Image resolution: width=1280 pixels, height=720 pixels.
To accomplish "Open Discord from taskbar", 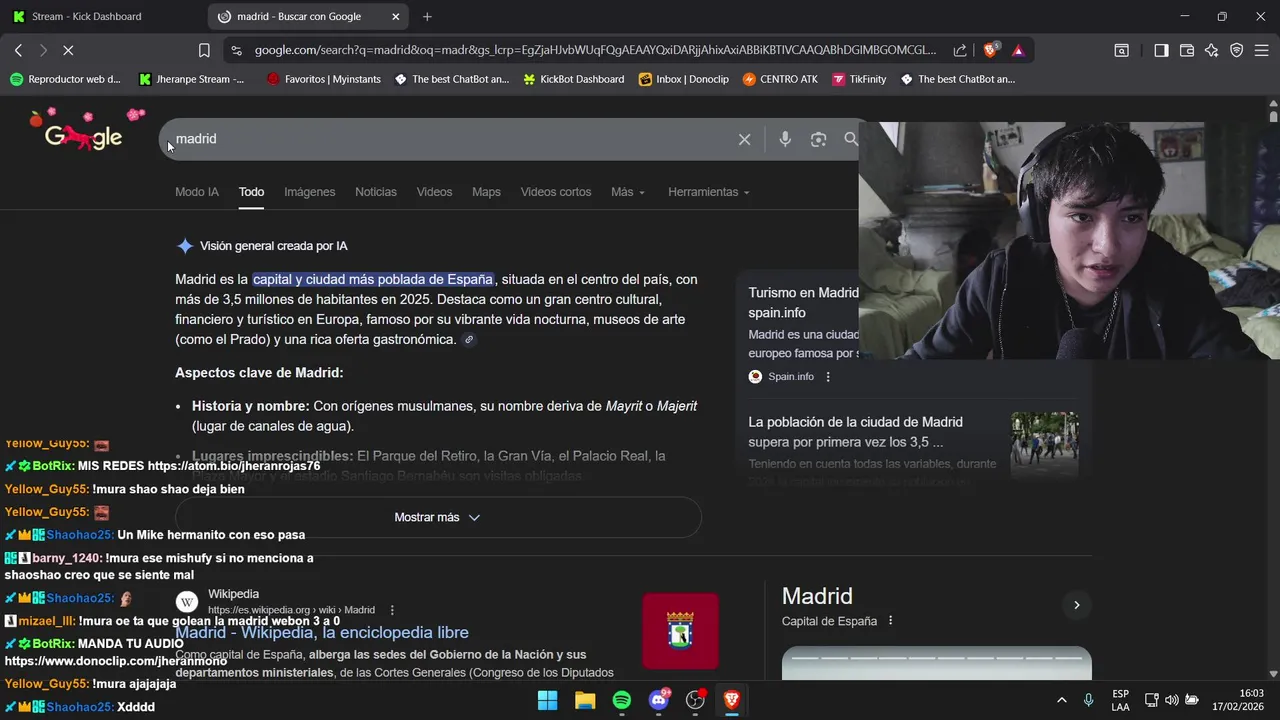I will point(659,700).
